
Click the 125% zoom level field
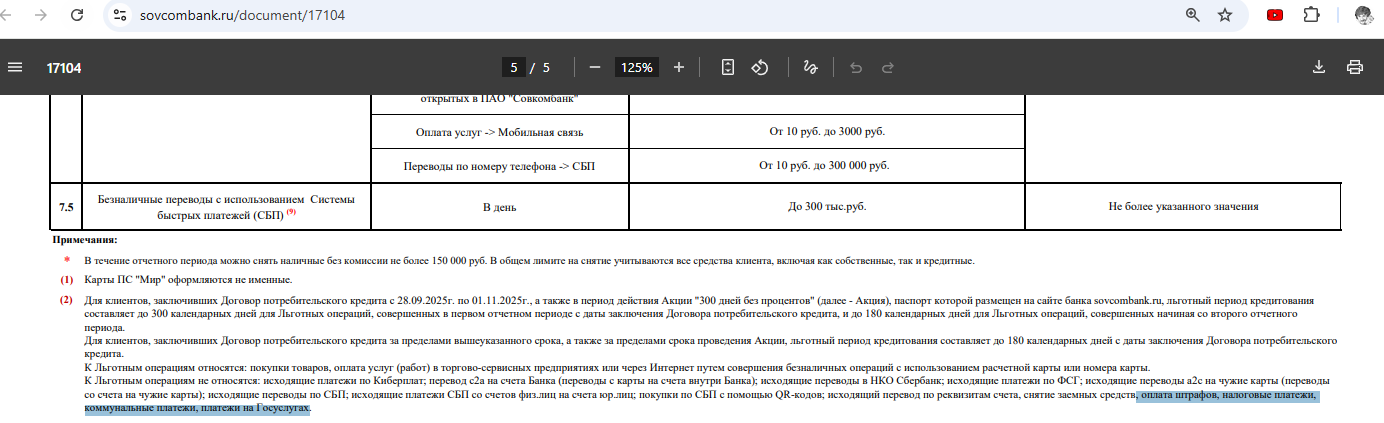637,68
